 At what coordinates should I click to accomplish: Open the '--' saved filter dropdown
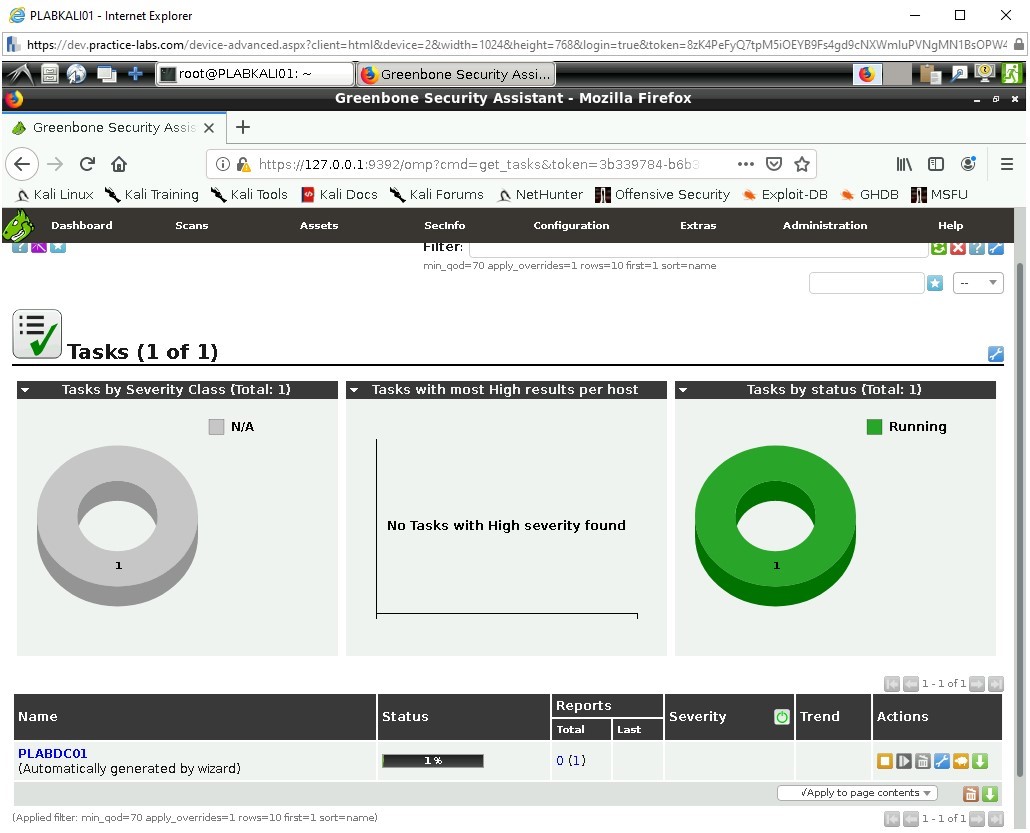978,283
